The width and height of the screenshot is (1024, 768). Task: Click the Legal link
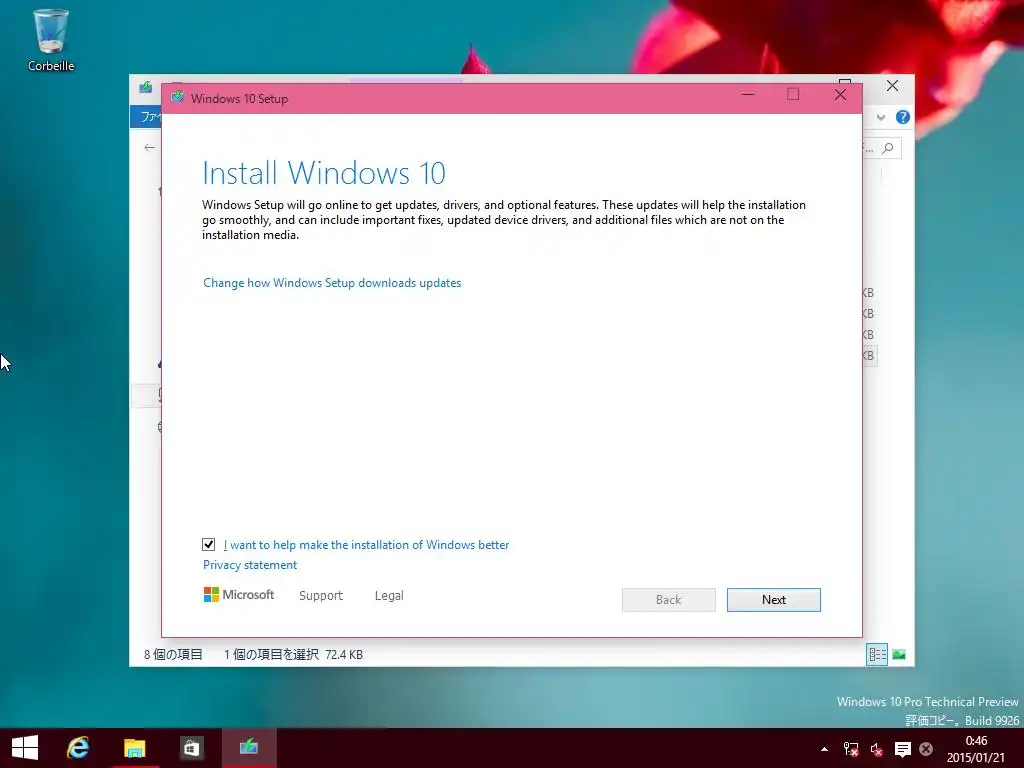(x=389, y=596)
